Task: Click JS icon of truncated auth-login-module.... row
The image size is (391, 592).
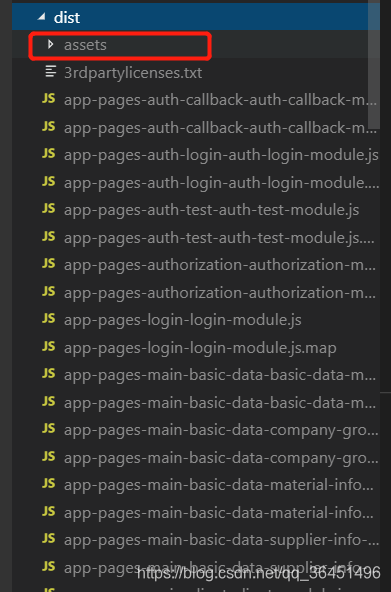Action: (x=49, y=181)
